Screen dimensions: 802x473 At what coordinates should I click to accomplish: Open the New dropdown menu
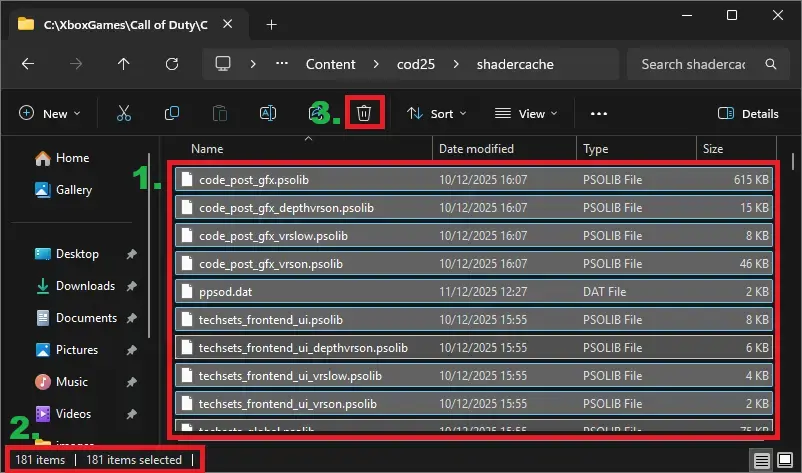coord(49,114)
